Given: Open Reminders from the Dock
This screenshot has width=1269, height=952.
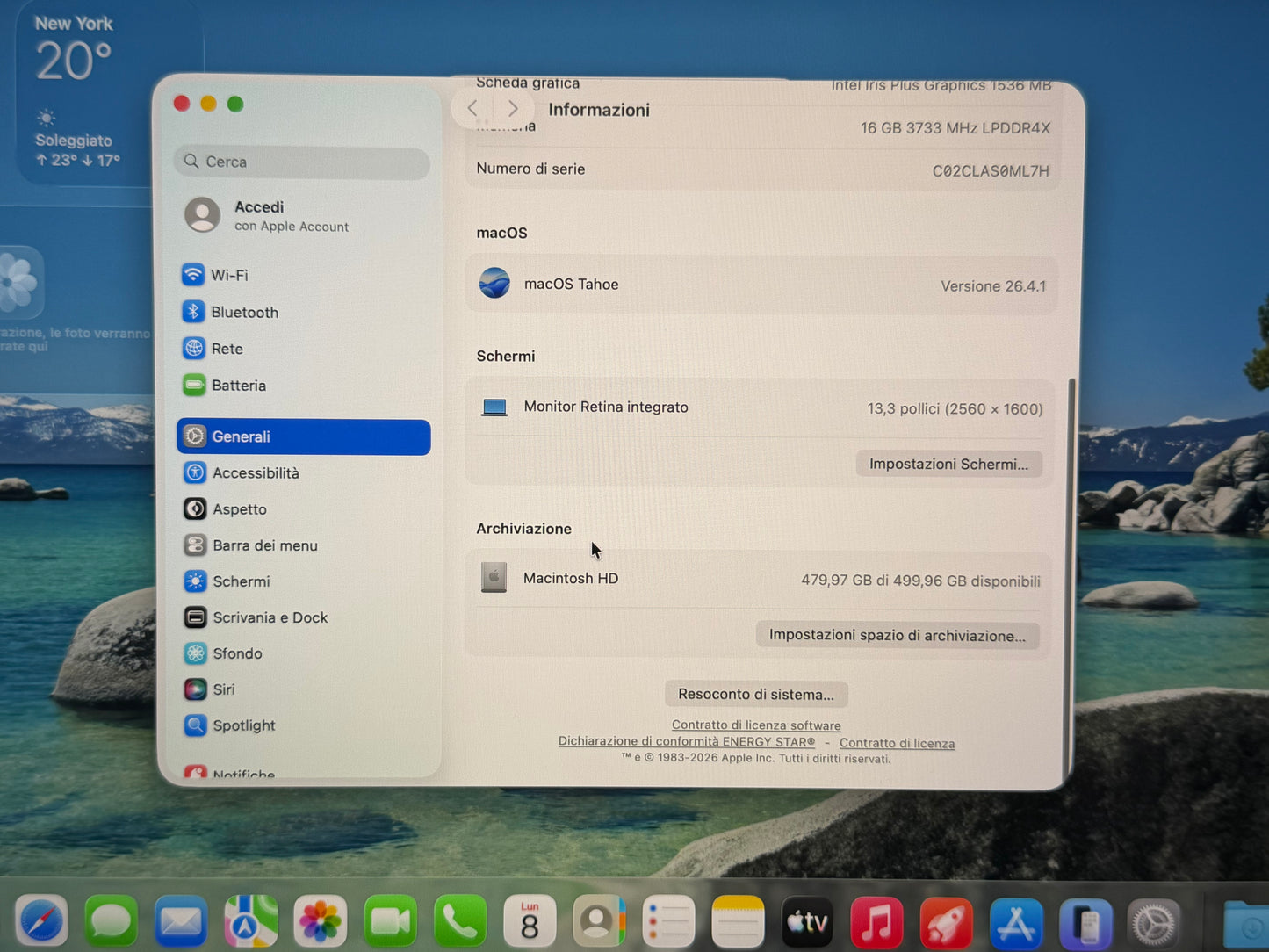Looking at the screenshot, I should 668,921.
